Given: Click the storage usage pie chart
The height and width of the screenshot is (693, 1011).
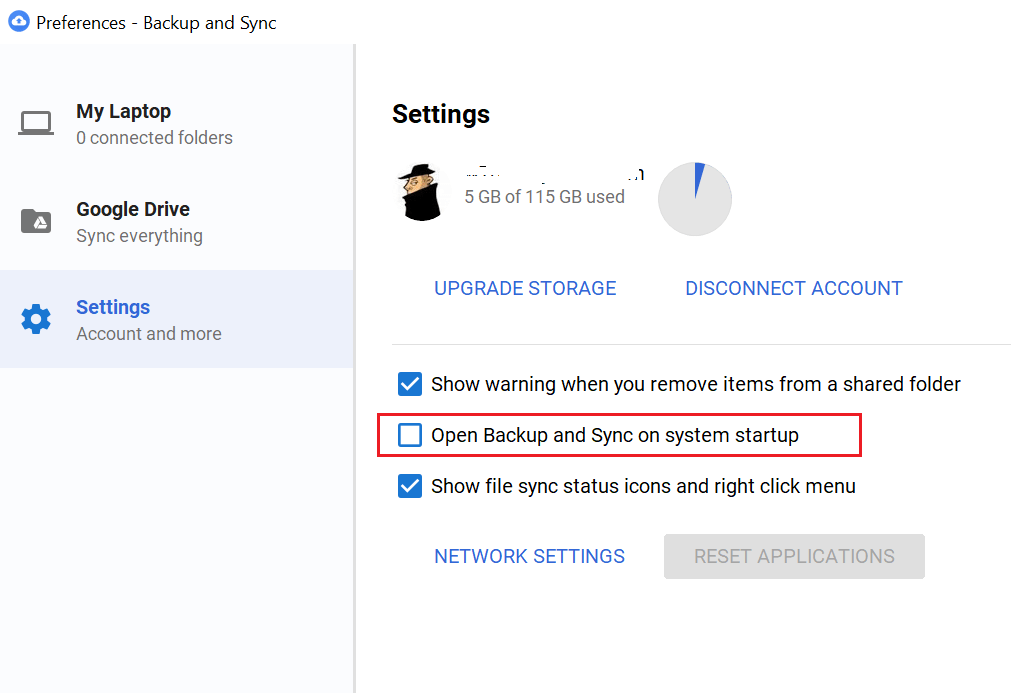Looking at the screenshot, I should click(694, 199).
